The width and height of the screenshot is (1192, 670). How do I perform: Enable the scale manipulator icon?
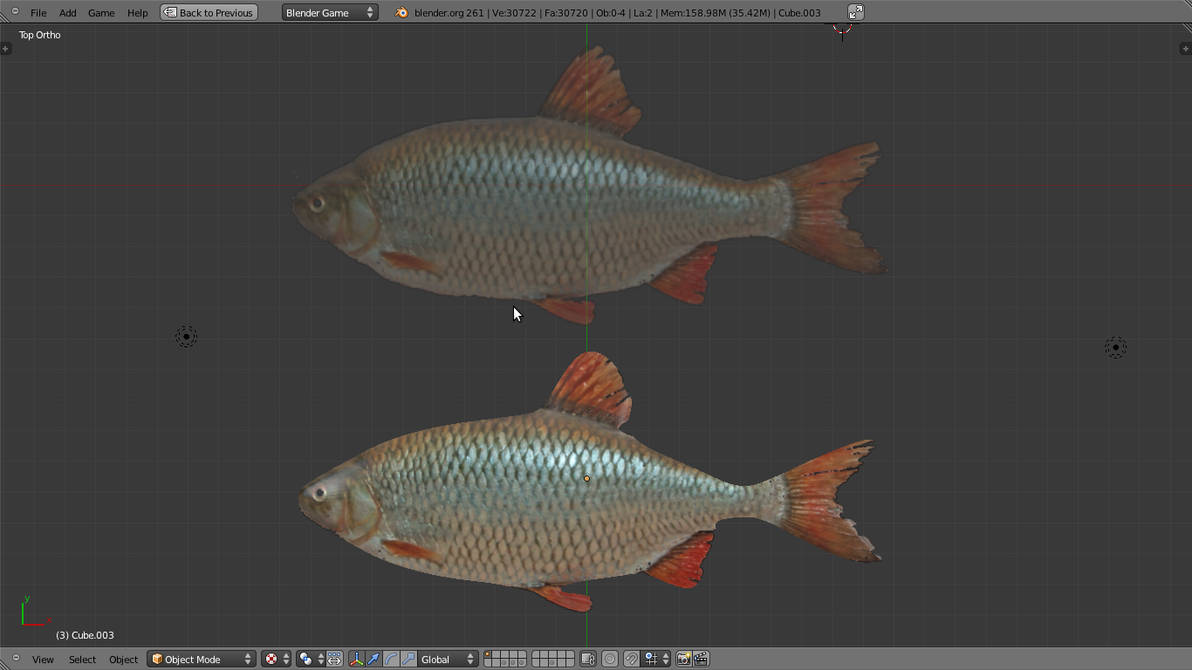point(408,659)
